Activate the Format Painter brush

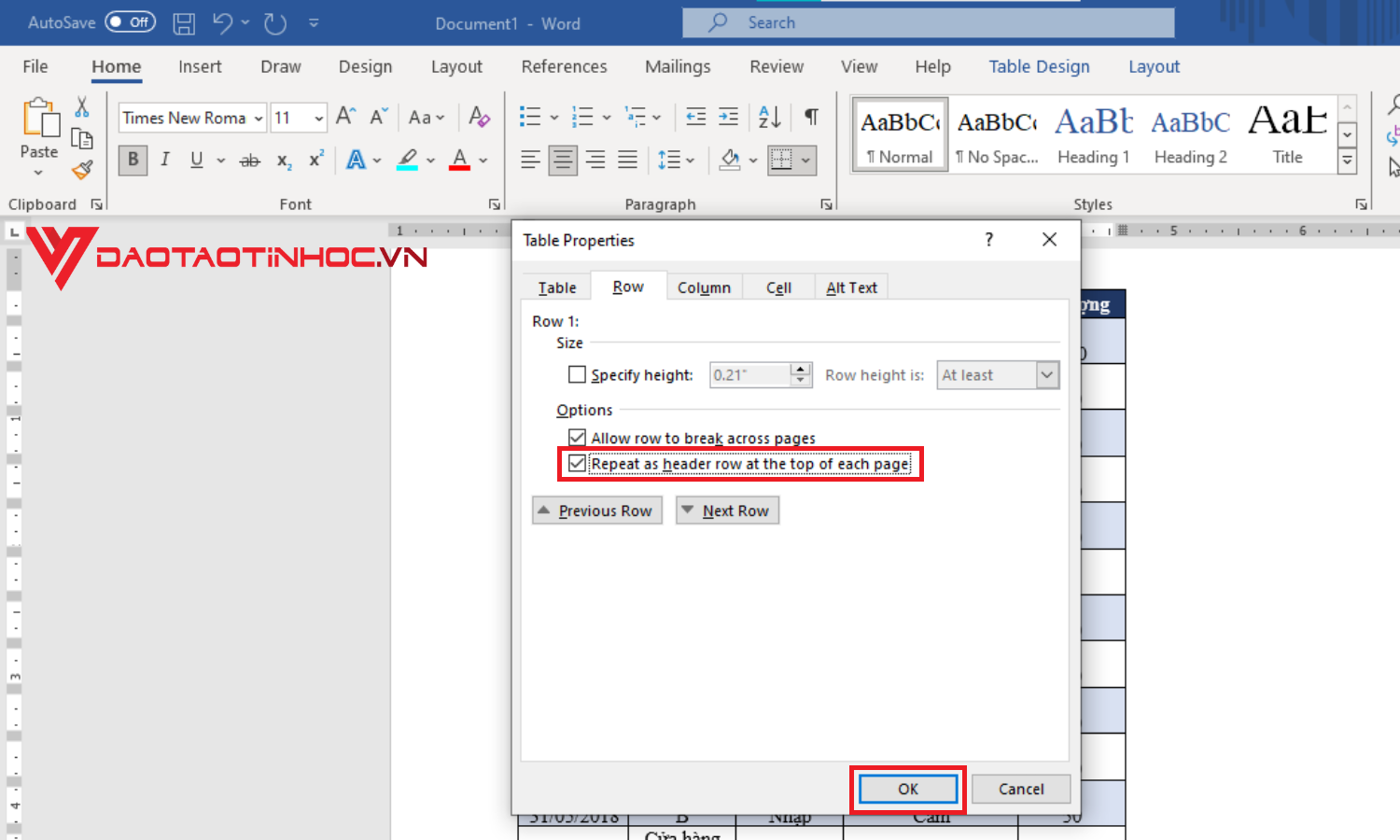click(82, 169)
